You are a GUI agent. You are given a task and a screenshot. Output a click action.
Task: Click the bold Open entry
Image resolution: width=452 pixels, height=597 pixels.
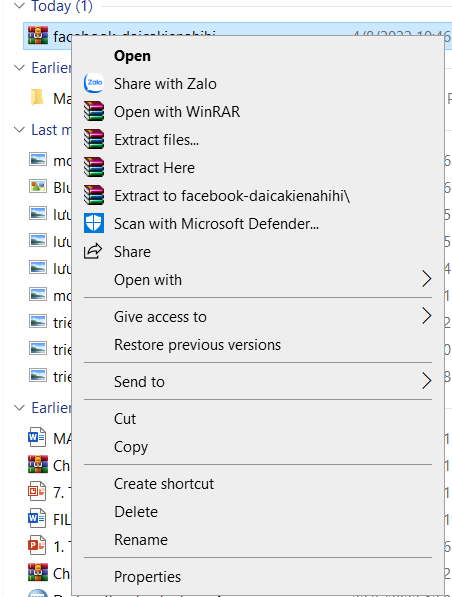132,56
